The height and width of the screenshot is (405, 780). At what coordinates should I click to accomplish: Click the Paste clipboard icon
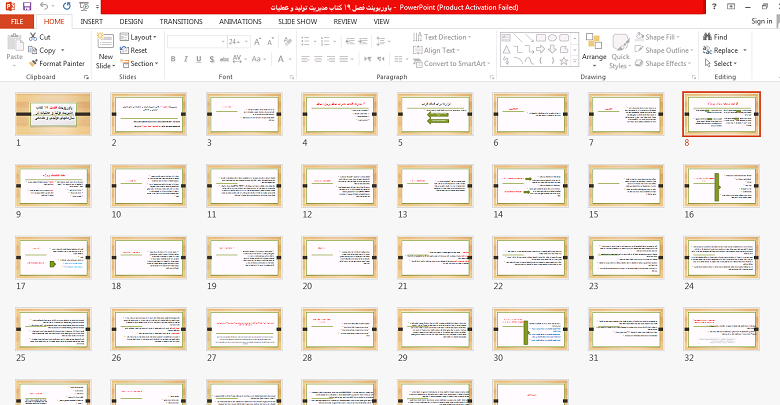click(x=14, y=43)
